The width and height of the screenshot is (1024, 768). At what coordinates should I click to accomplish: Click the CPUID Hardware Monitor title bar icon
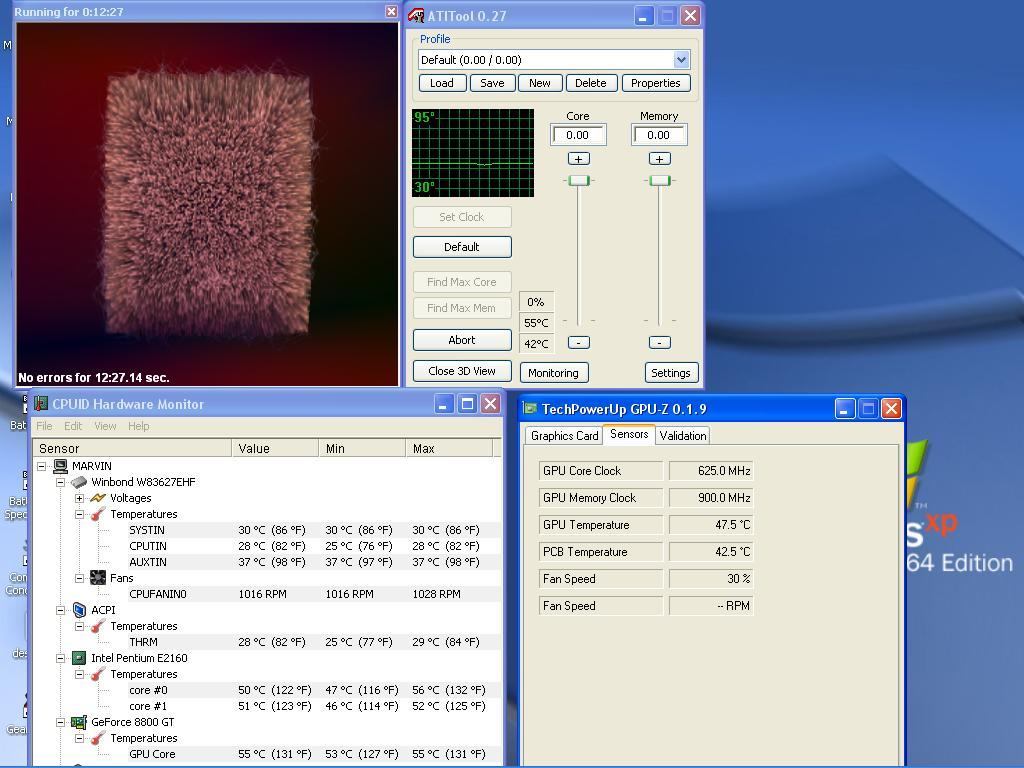tap(41, 404)
